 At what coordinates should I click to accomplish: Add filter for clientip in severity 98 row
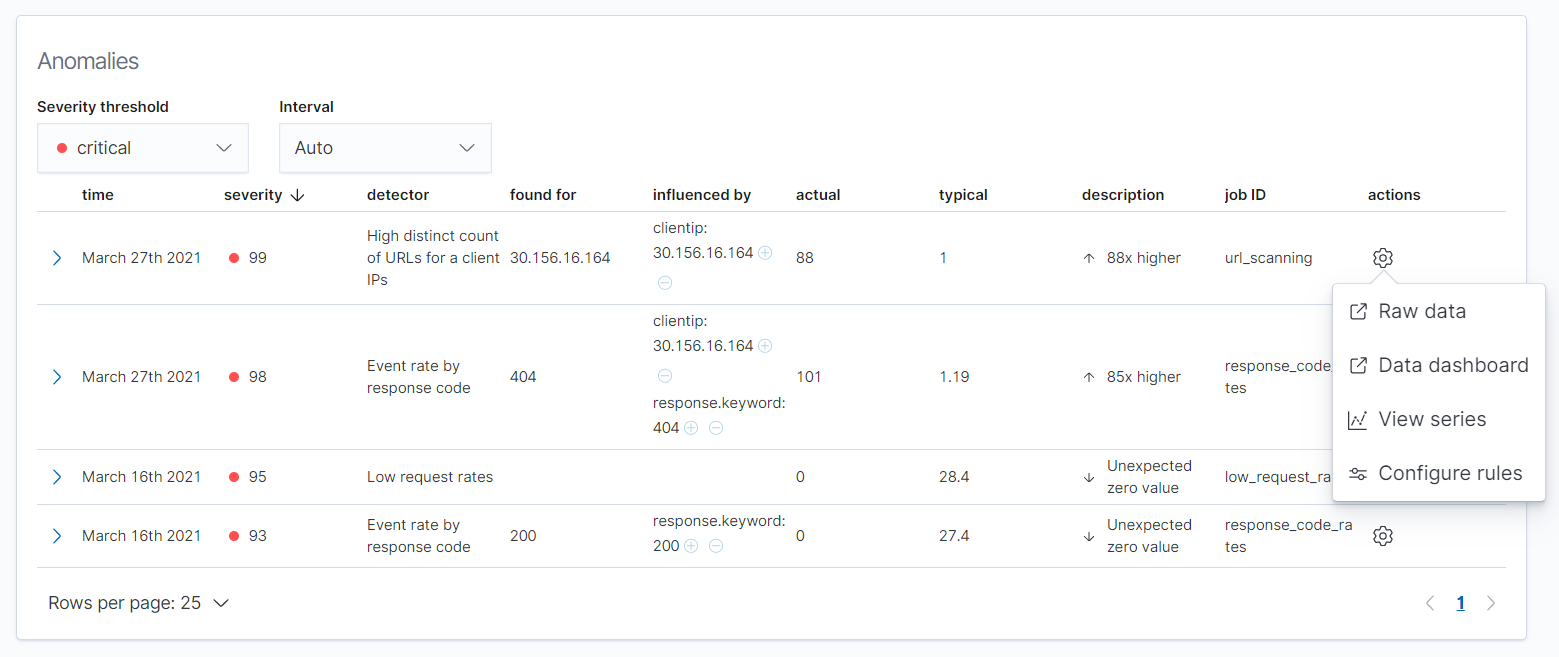[765, 346]
